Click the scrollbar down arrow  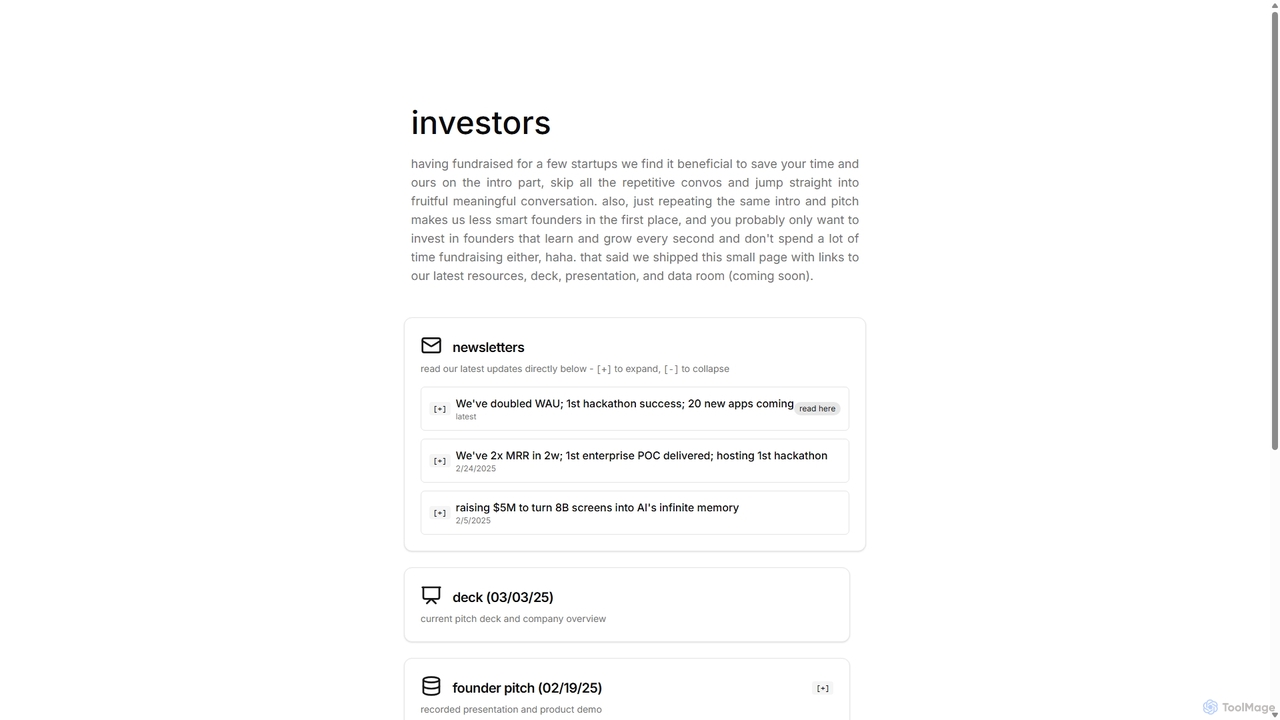tap(1274, 714)
